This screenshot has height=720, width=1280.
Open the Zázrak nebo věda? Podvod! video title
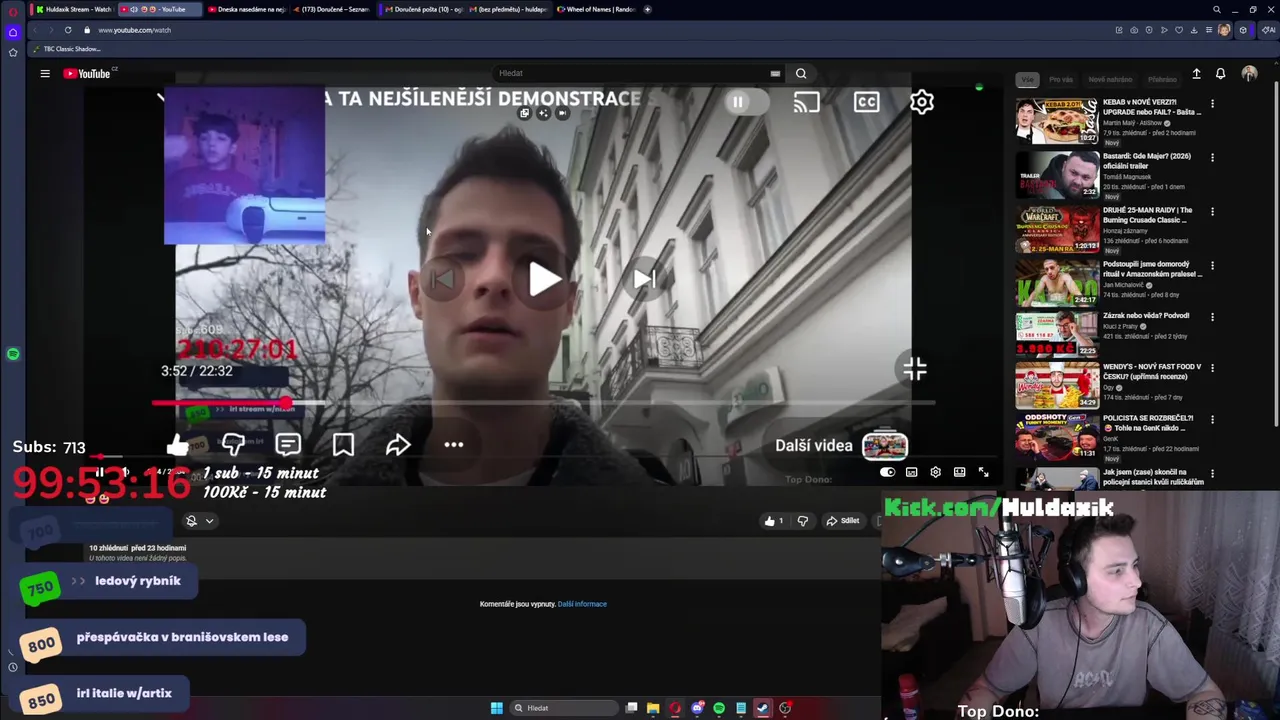click(x=1146, y=316)
